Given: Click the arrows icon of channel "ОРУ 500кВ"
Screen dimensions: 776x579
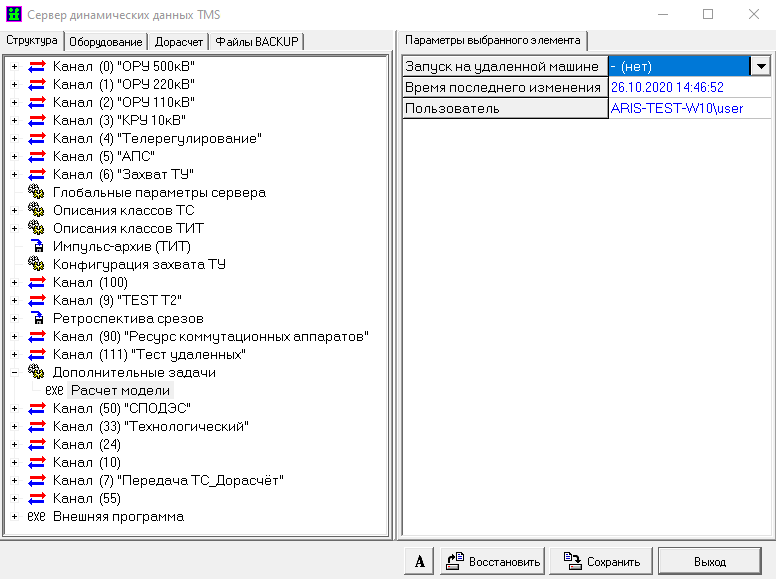Looking at the screenshot, I should click(x=37, y=66).
